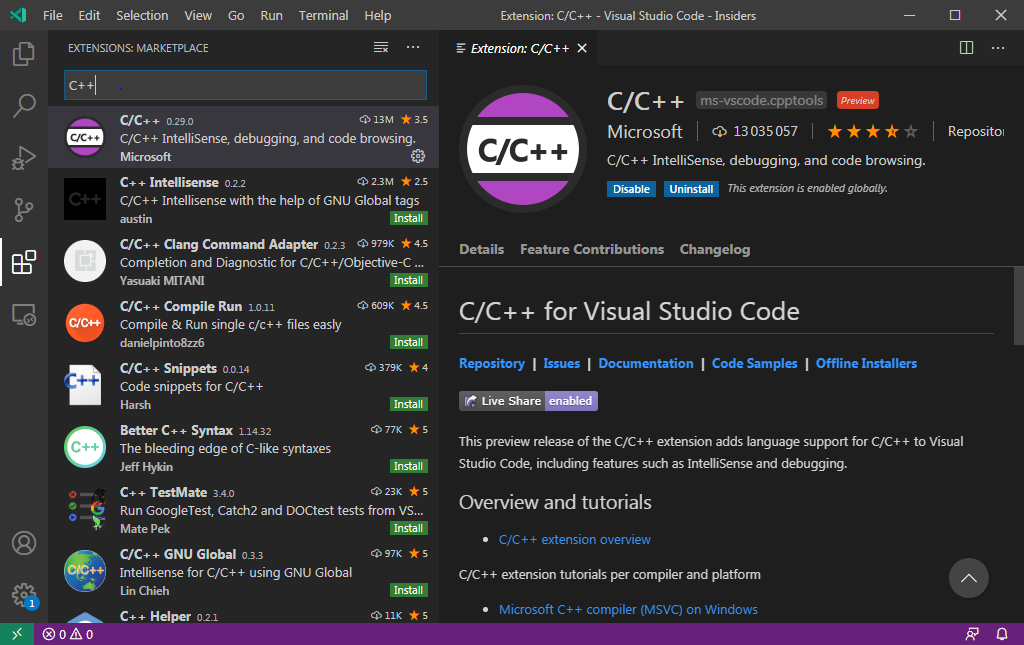1024x645 pixels.
Task: Click the Split Editor icon
Action: pos(966,47)
